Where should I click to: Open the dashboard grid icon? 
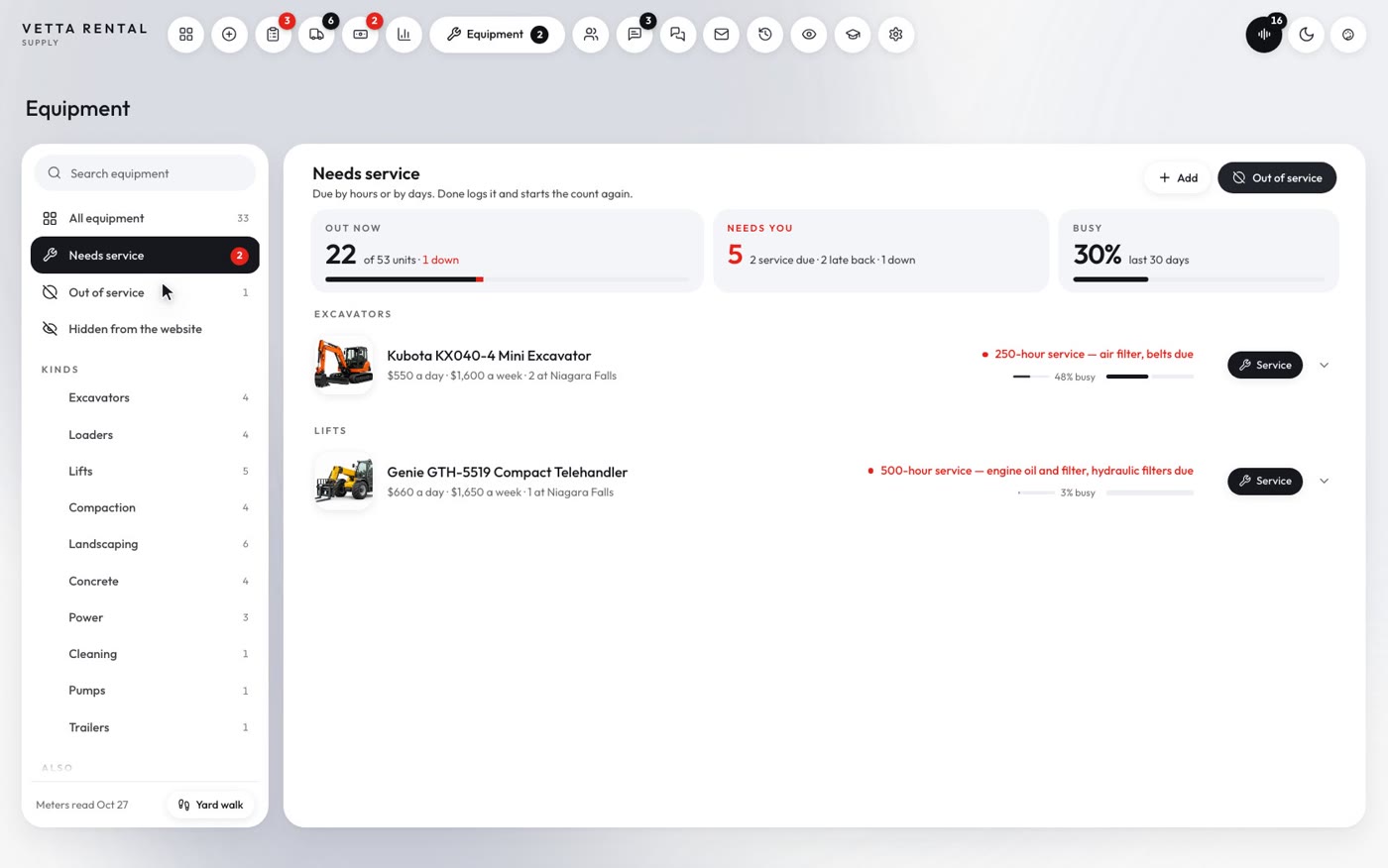[185, 35]
